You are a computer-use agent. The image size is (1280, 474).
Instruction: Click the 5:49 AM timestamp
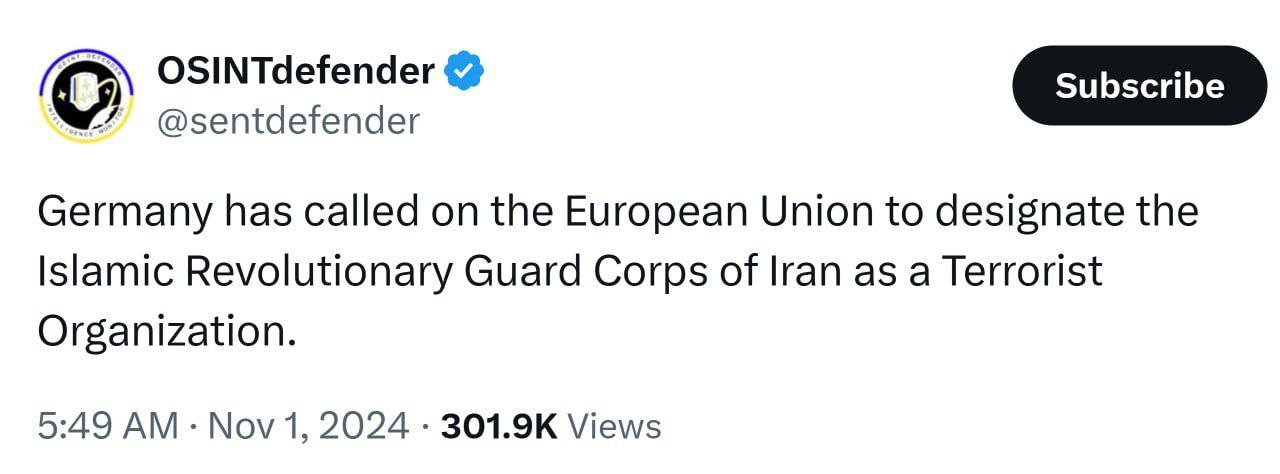108,427
